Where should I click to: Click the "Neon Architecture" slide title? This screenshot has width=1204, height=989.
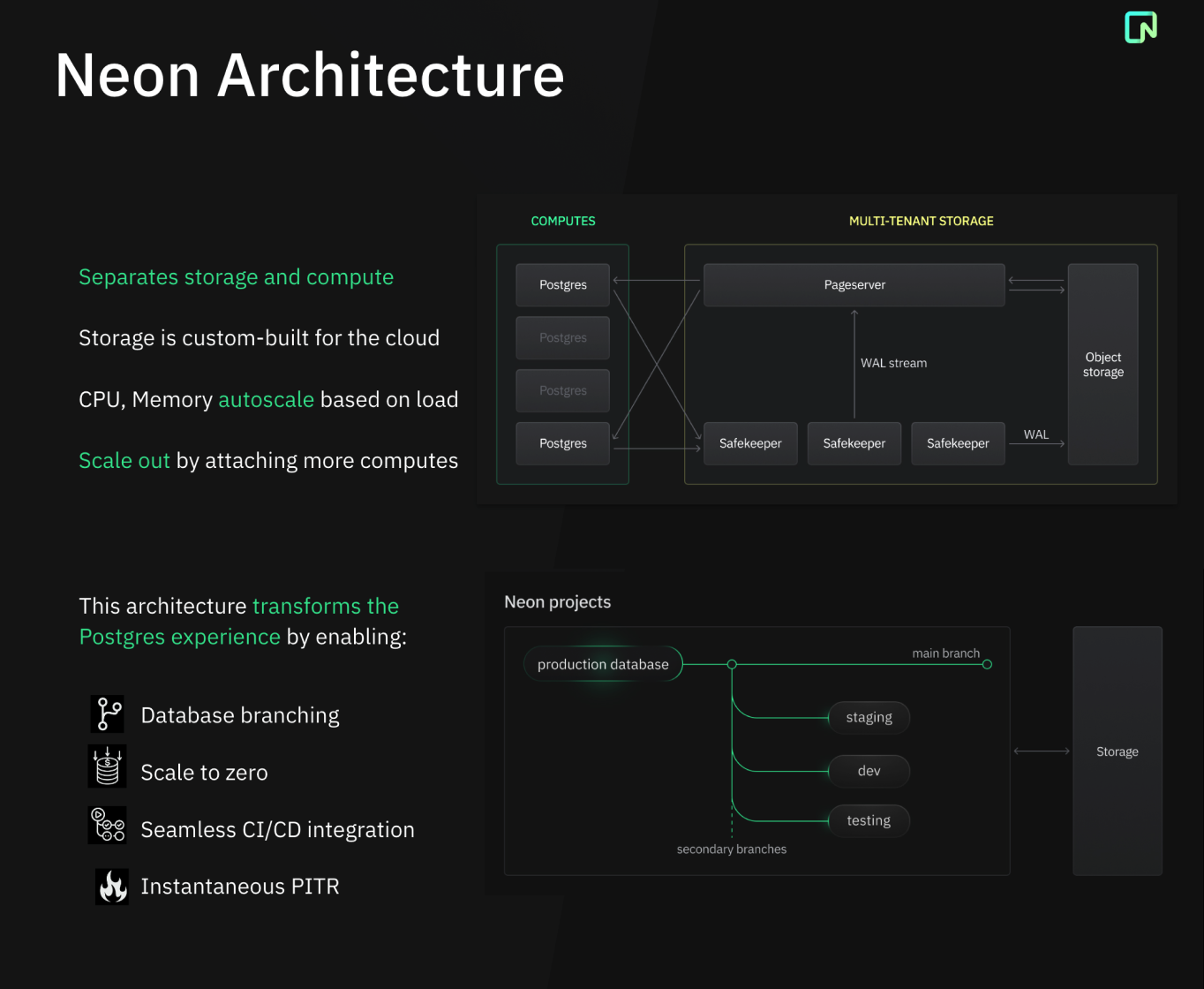click(310, 75)
